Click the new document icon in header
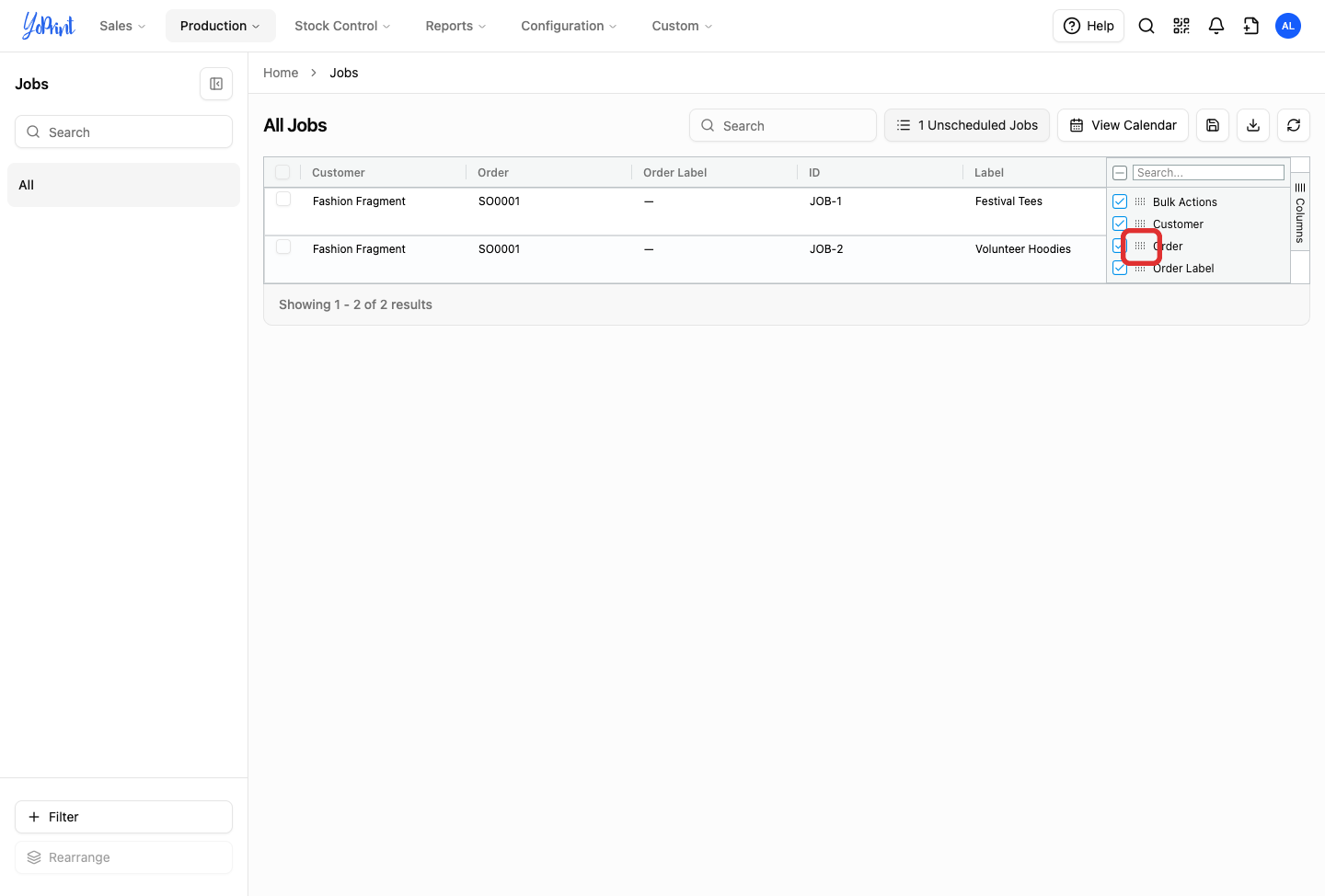Image resolution: width=1325 pixels, height=896 pixels. click(1251, 26)
